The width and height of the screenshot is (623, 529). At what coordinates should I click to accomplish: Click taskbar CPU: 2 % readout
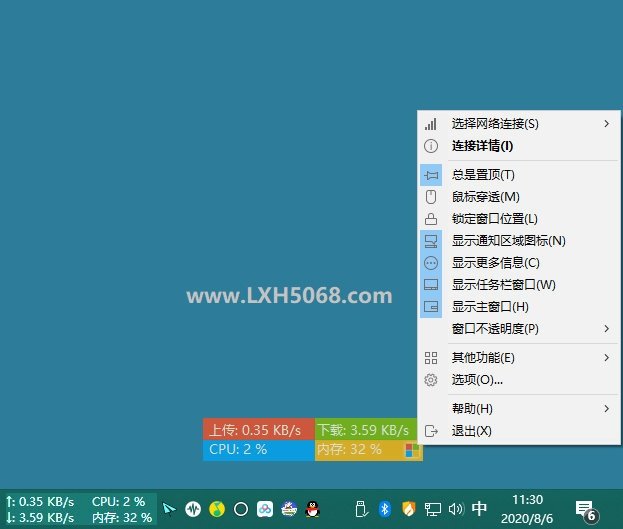click(x=118, y=502)
